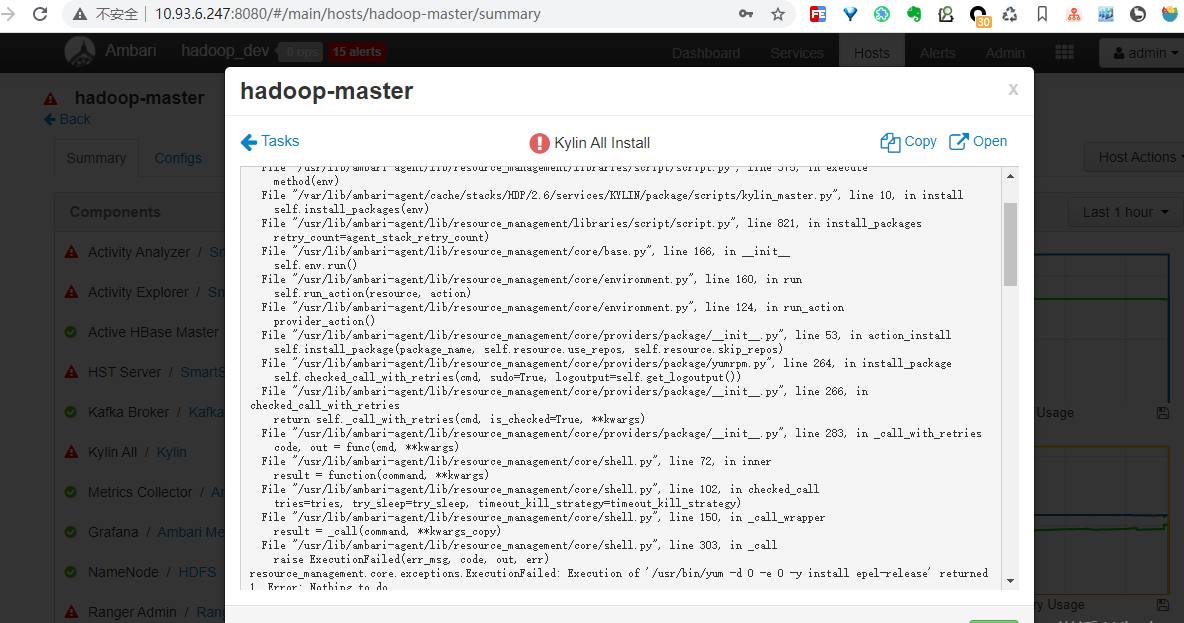Image resolution: width=1184 pixels, height=623 pixels.
Task: Open the views grid icon
Action: 1065,52
